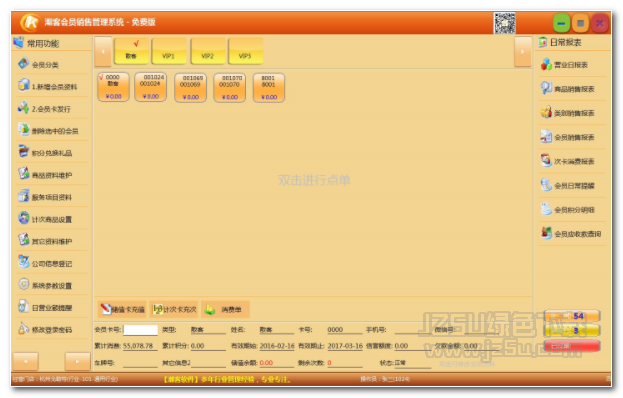This screenshot has height=398, width=623.
Task: Collapse category list with left arrow
Action: click(103, 52)
